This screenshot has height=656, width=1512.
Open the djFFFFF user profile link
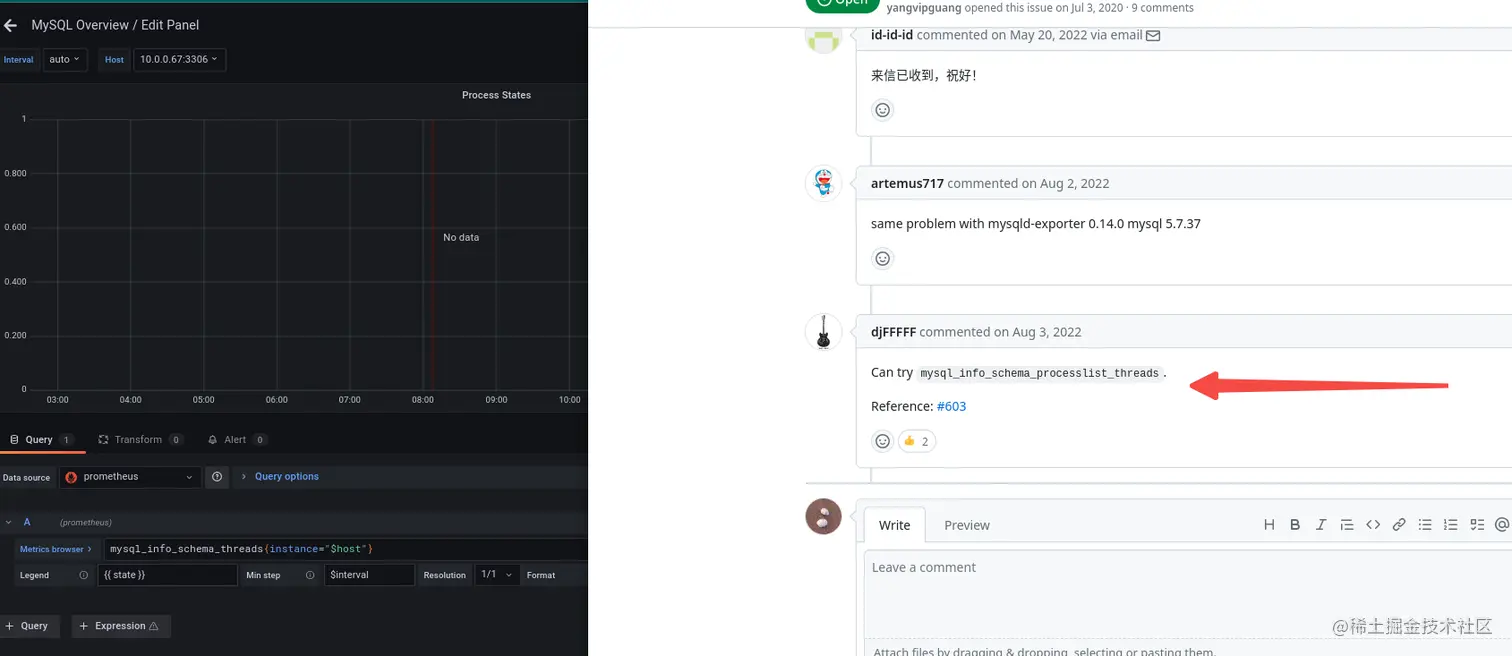coord(893,332)
